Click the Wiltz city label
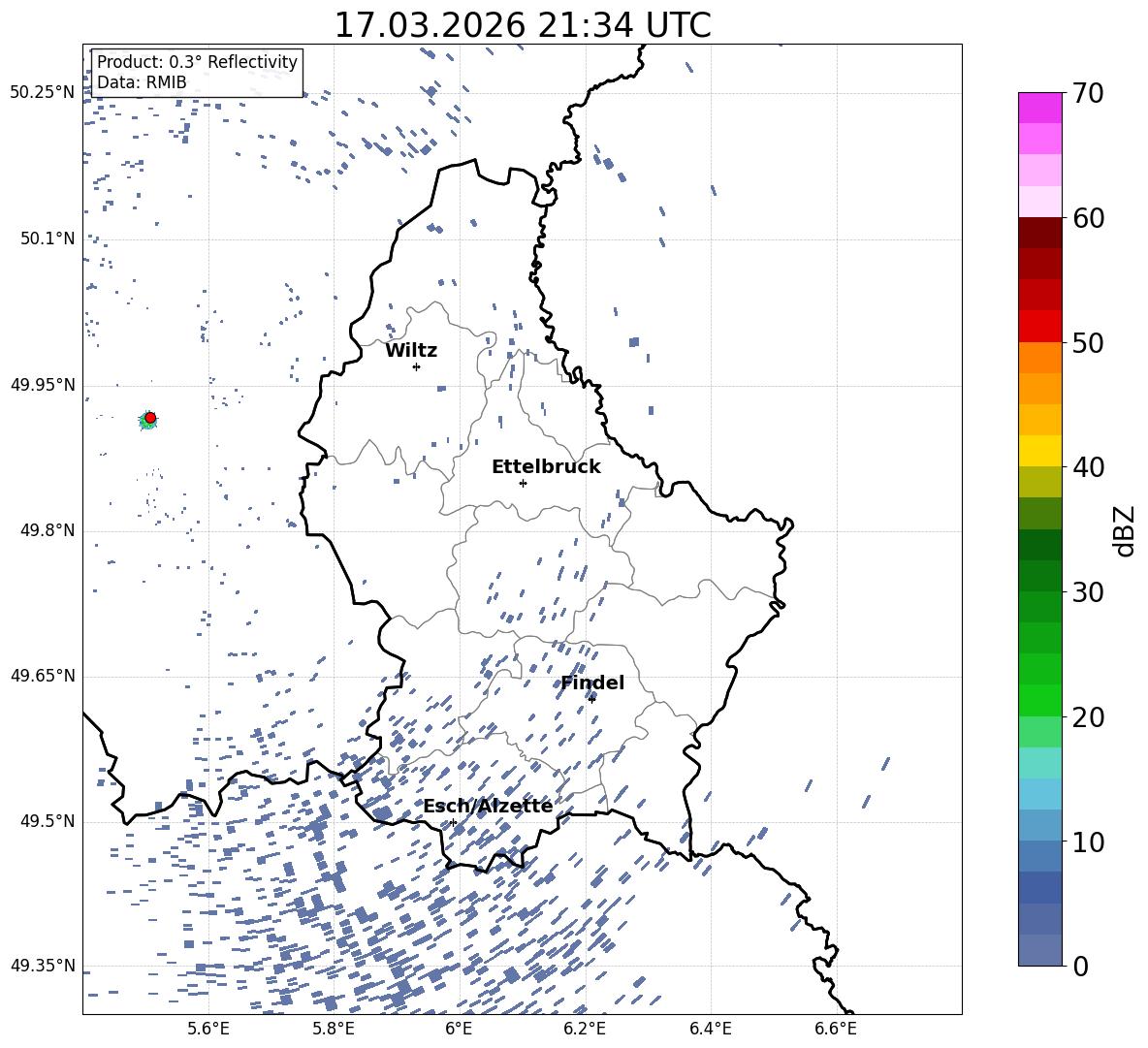1148x1048 pixels. (x=411, y=351)
